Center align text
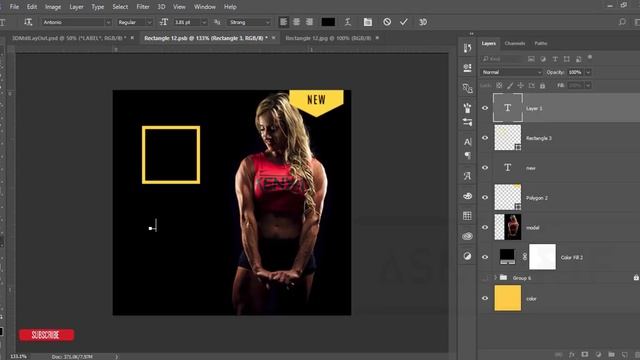The width and height of the screenshot is (640, 360). pos(297,22)
